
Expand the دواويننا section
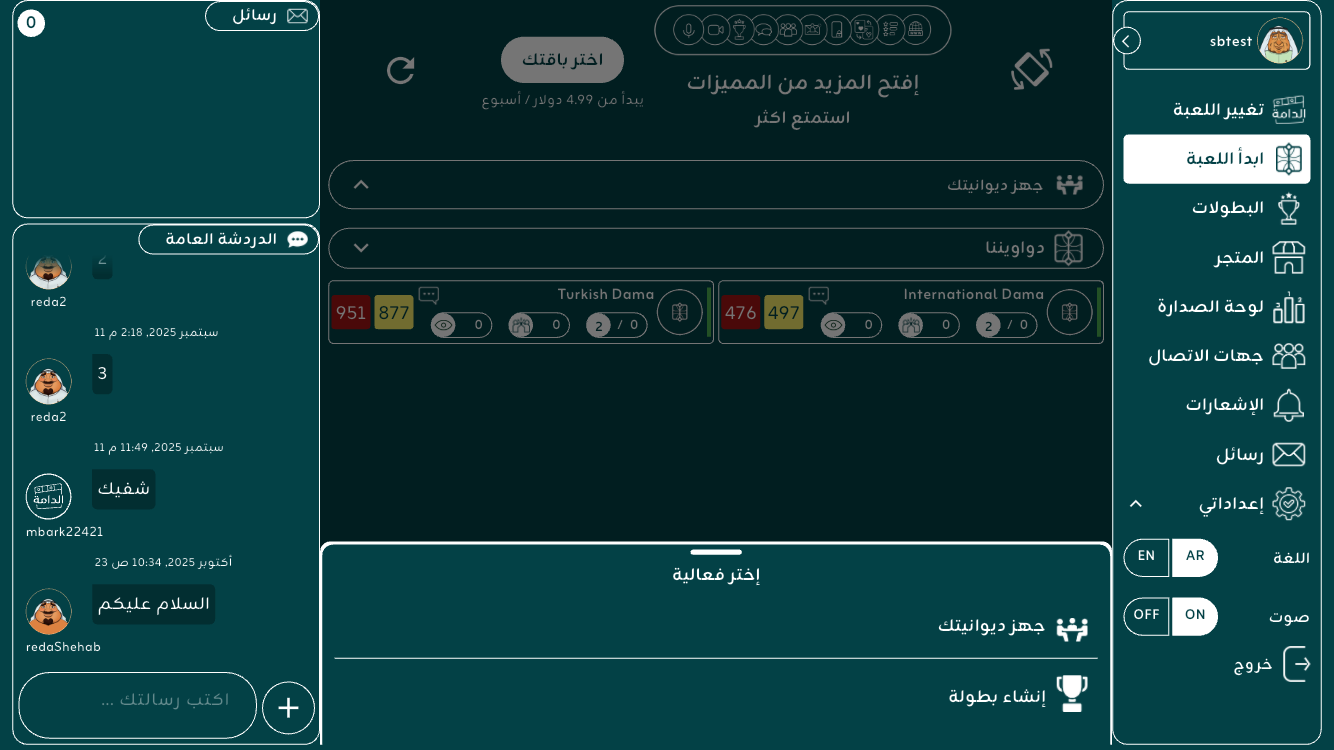[362, 248]
